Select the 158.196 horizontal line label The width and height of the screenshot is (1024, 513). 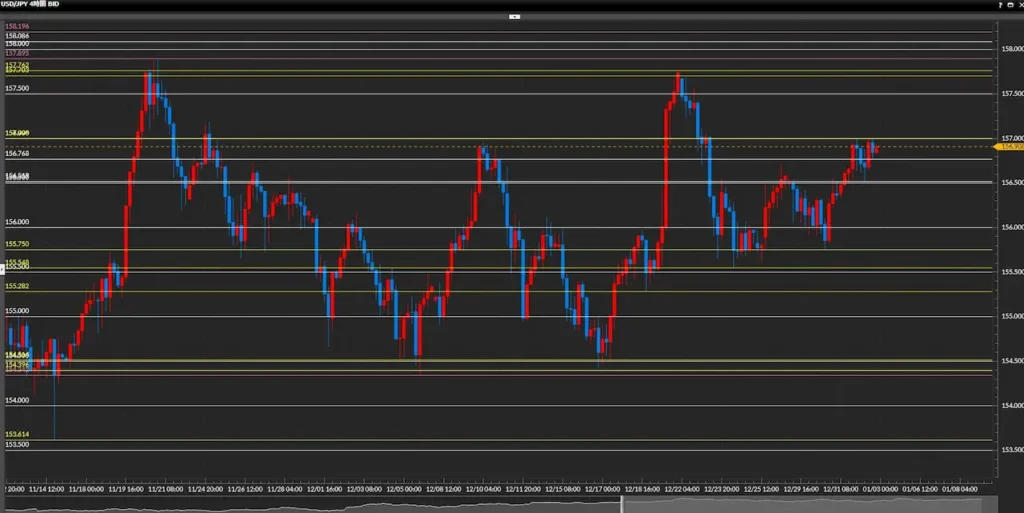point(17,26)
